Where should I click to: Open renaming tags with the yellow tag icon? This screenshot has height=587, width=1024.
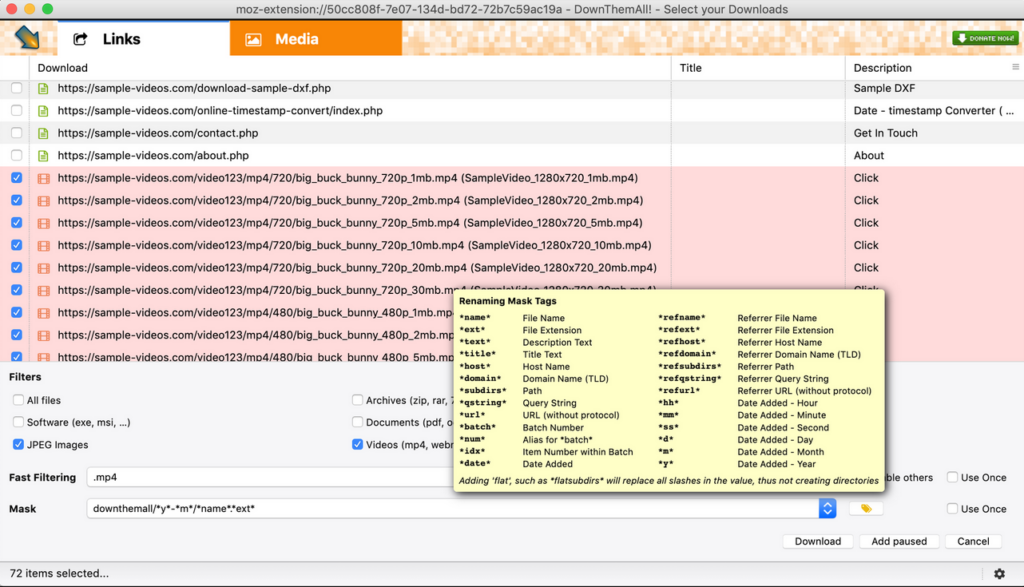pos(866,508)
